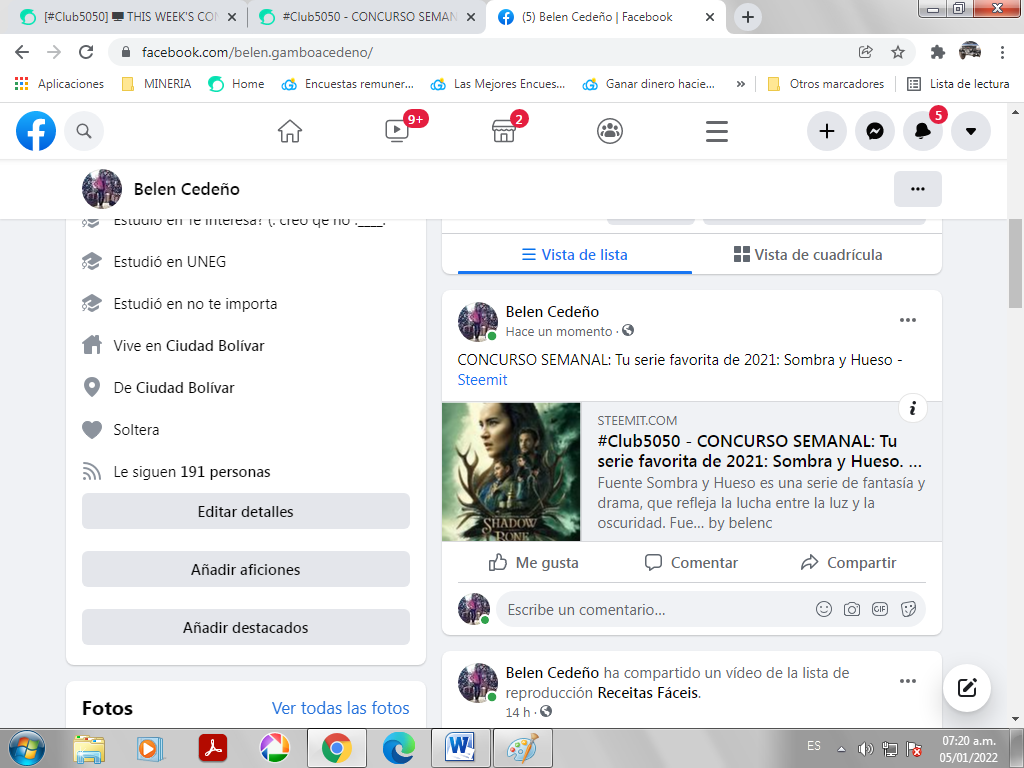Screen dimensions: 1024x768
Task: Click the UNEG study entry
Action: (170, 262)
